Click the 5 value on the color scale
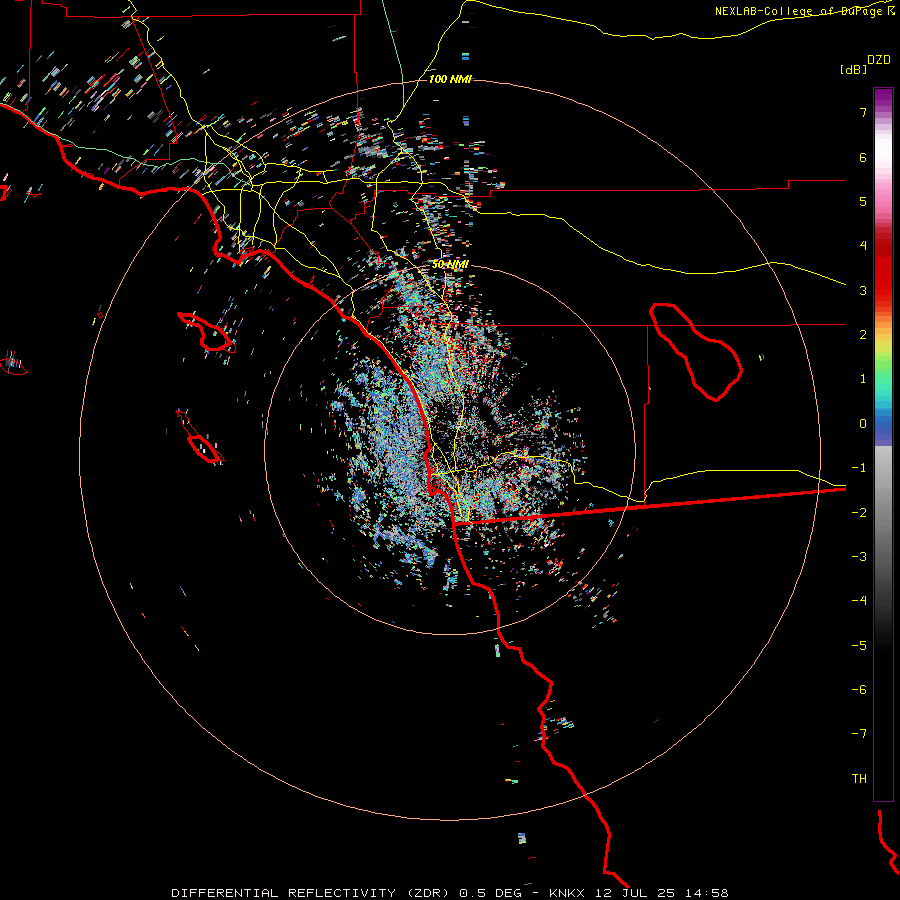Screen dimensions: 900x900 pos(863,201)
